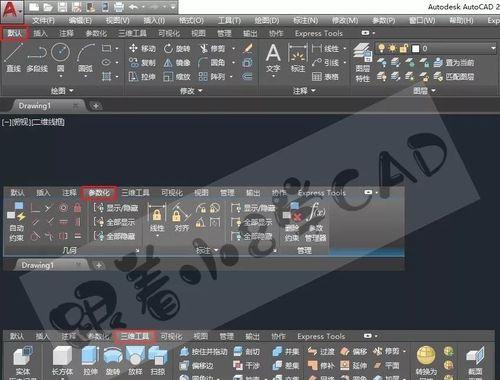Click the 全部显示 geometric constraints button
The width and height of the screenshot is (500, 380).
[114, 222]
